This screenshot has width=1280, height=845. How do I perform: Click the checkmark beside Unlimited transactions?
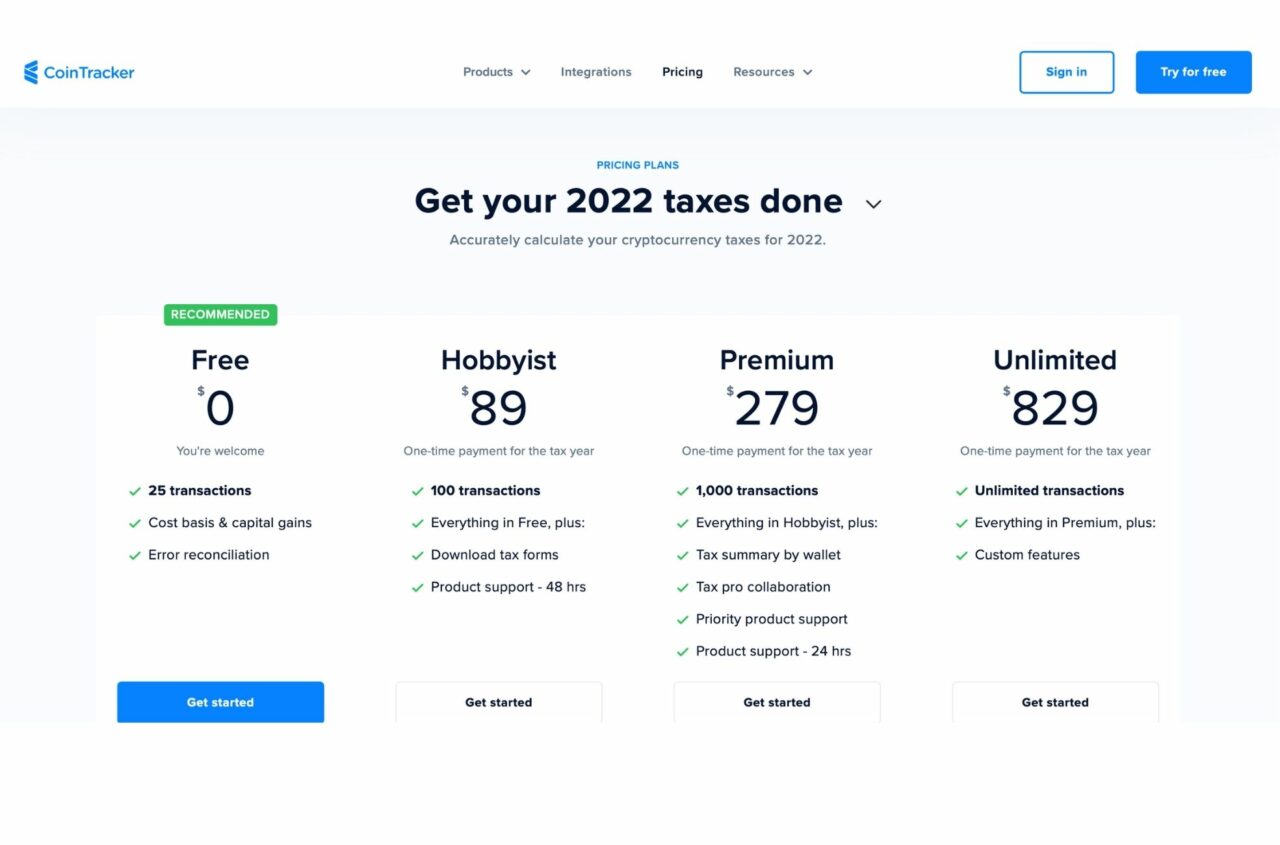pyautogui.click(x=962, y=491)
